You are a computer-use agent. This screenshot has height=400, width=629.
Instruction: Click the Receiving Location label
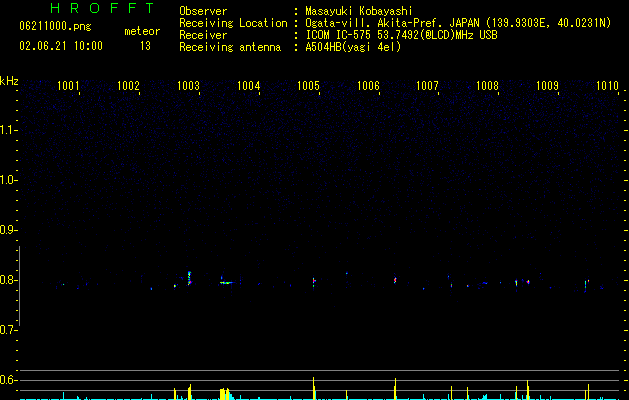pyautogui.click(x=233, y=23)
